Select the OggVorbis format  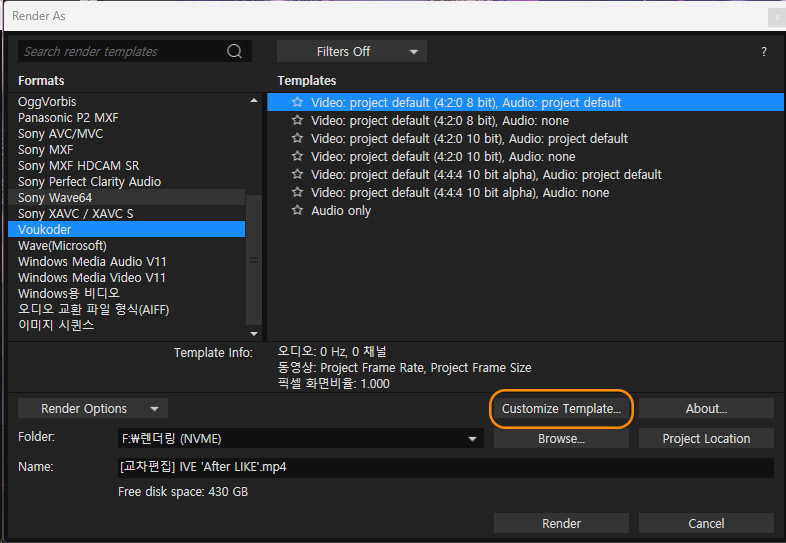(x=126, y=102)
